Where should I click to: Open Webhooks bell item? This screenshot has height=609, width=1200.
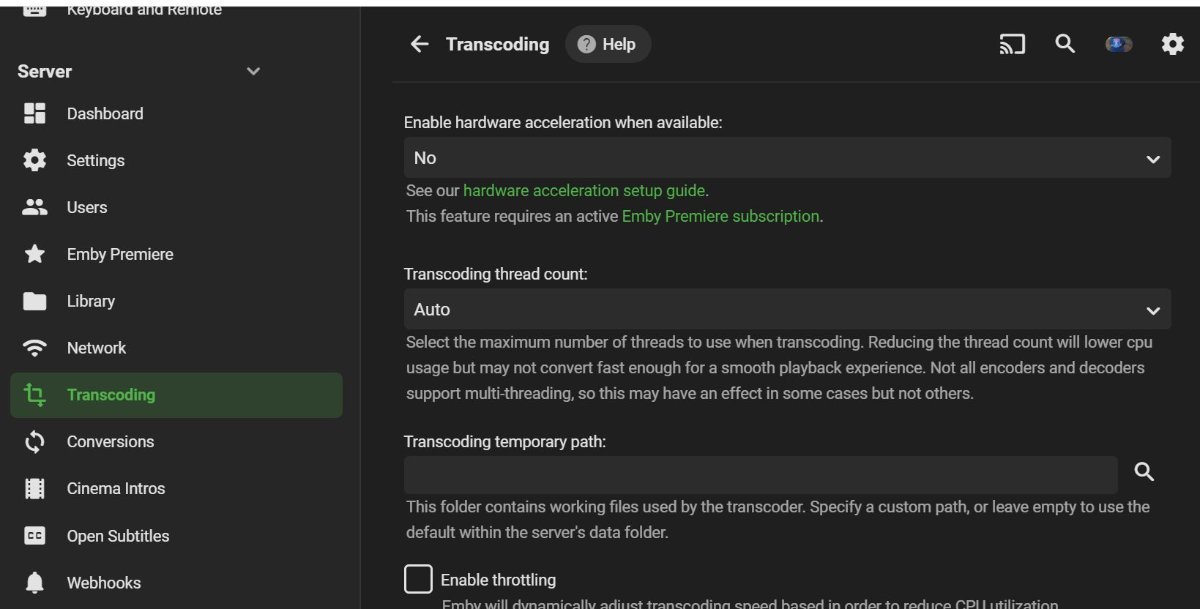pyautogui.click(x=104, y=582)
